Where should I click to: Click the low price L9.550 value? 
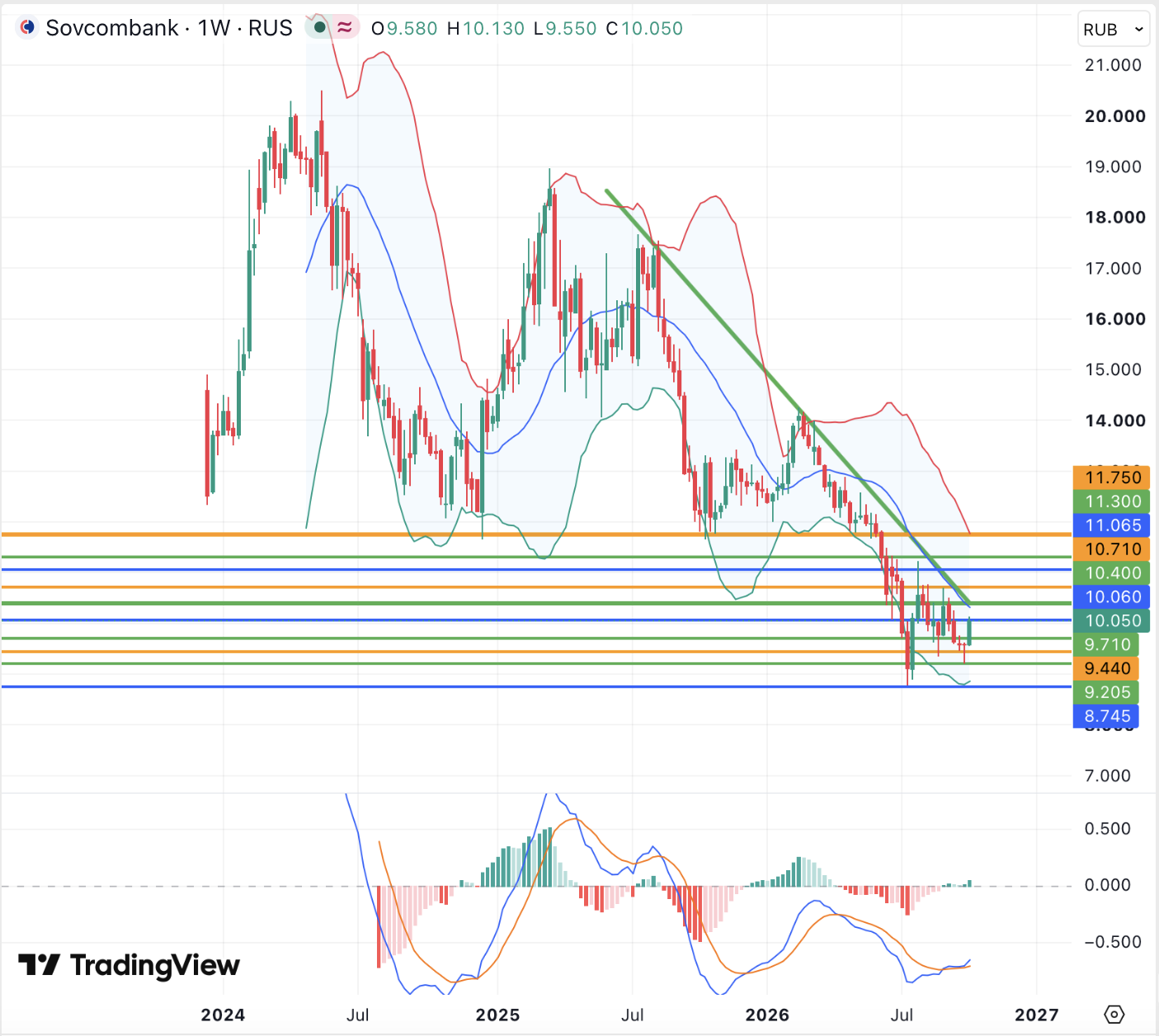565,28
